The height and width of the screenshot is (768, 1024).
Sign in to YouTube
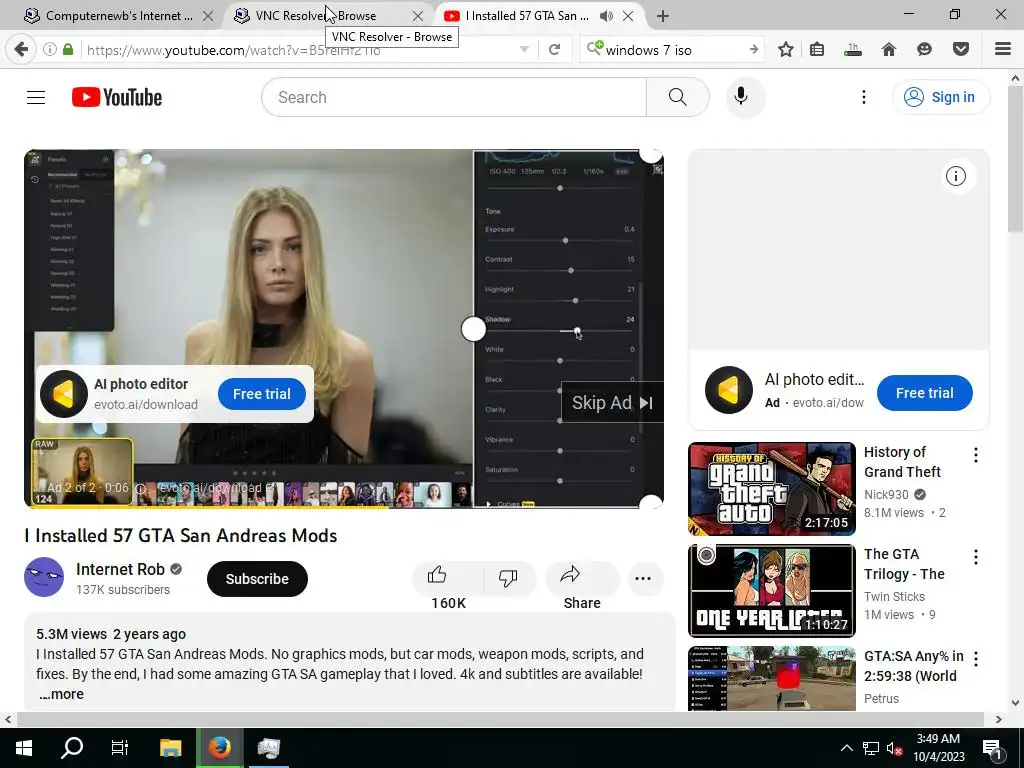pos(941,97)
